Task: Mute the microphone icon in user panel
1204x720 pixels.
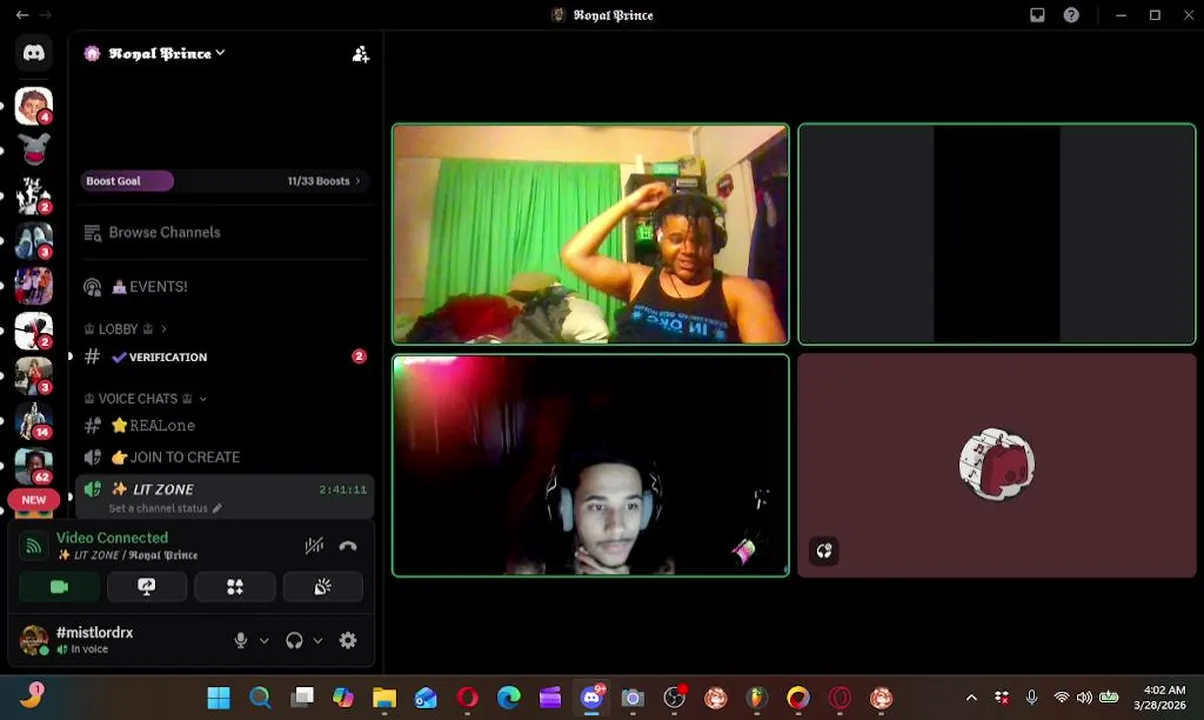Action: (x=240, y=641)
